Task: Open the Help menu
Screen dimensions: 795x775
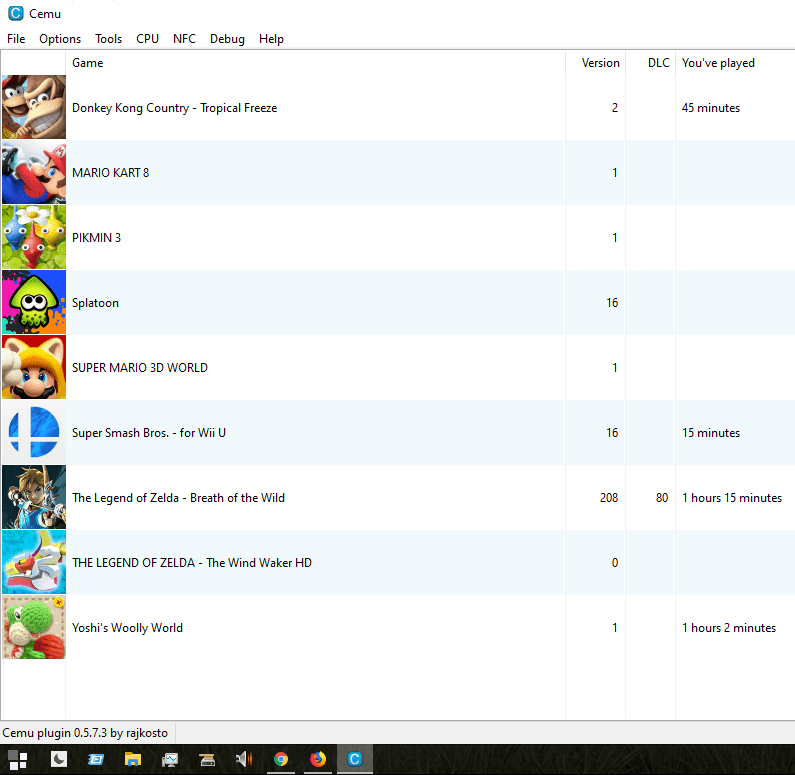Action: (271, 39)
